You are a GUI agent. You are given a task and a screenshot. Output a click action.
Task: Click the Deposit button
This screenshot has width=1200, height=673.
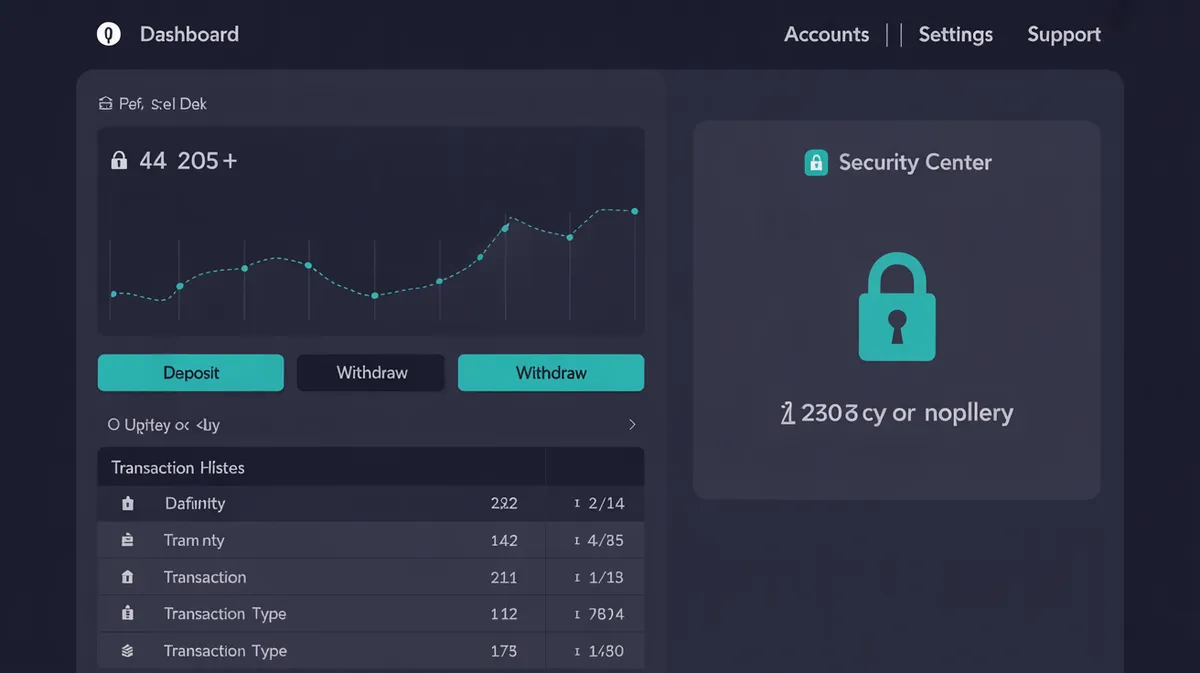190,372
